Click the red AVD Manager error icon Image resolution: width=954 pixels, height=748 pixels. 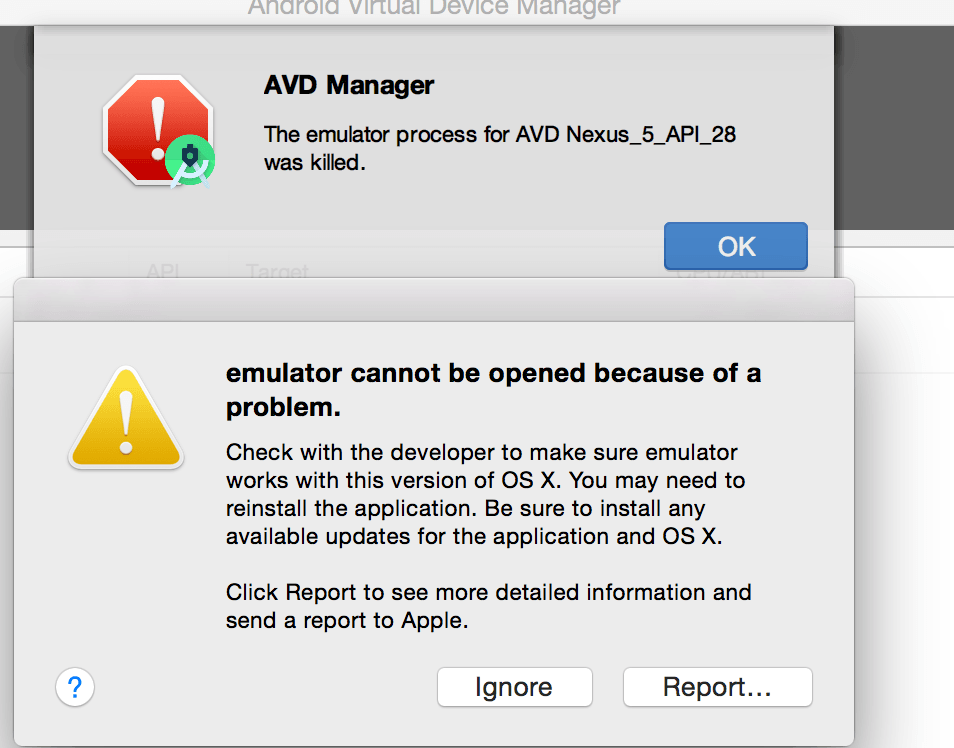tap(155, 130)
